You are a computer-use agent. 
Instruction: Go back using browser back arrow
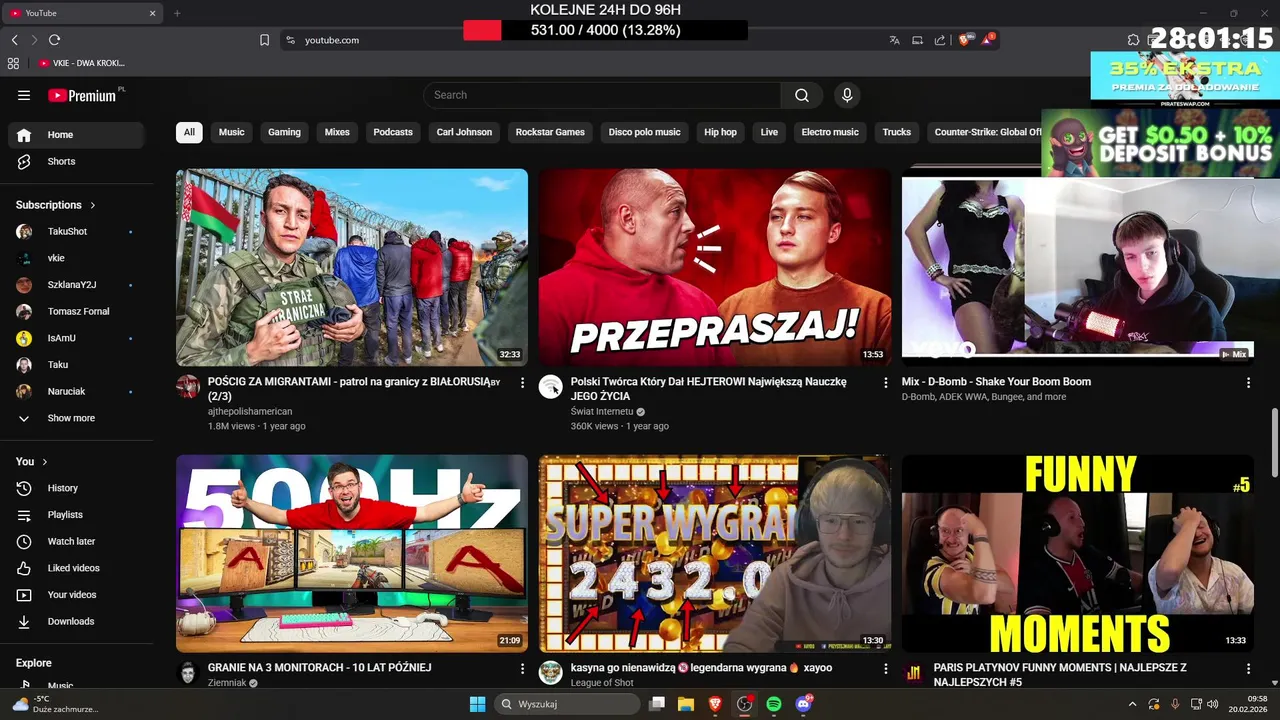click(x=14, y=40)
